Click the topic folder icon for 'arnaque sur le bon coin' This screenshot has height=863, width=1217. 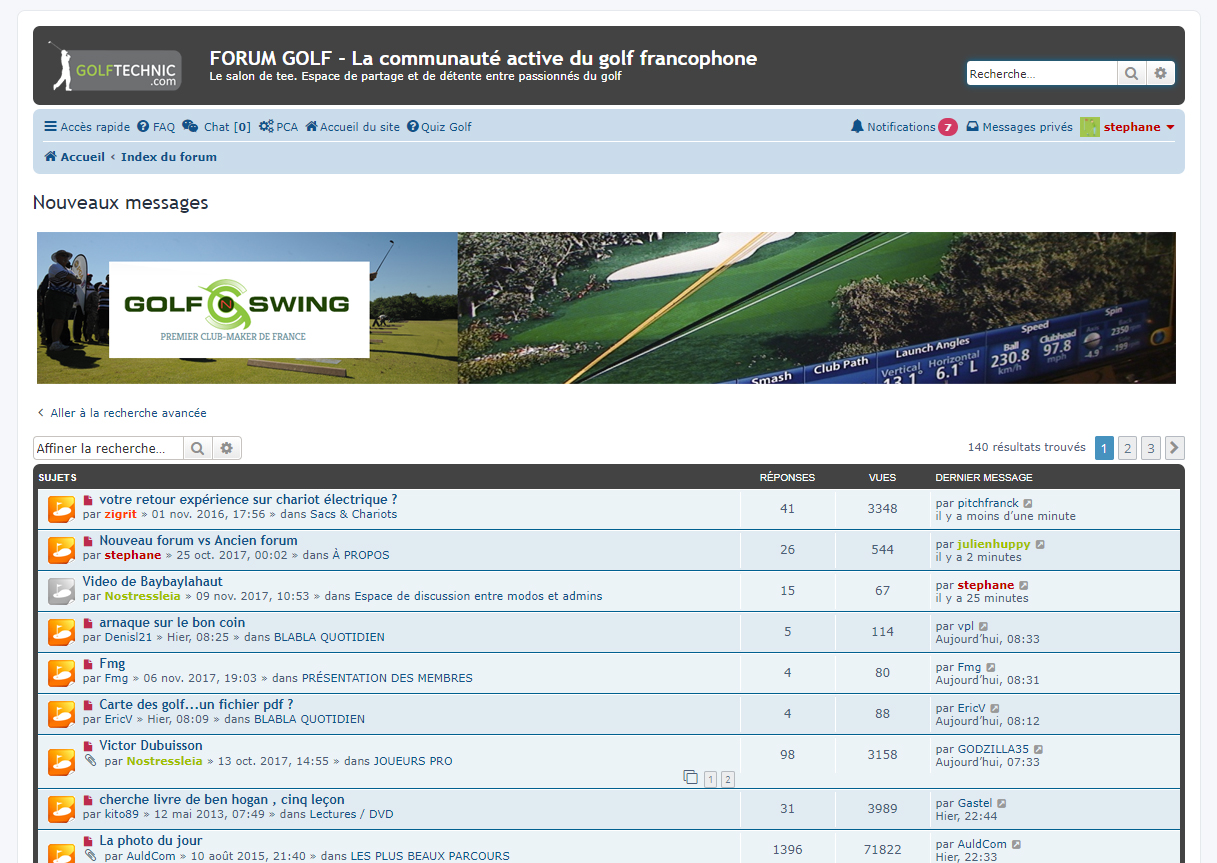[62, 631]
